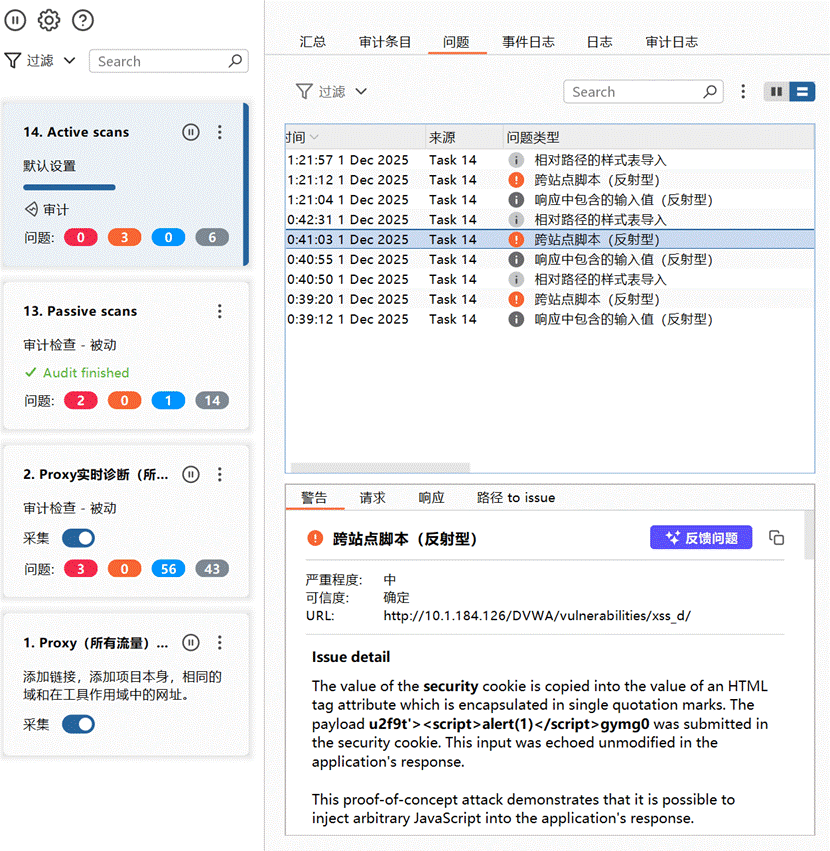Open settings via the gear icon
Image resolution: width=830 pixels, height=851 pixels.
coord(49,21)
